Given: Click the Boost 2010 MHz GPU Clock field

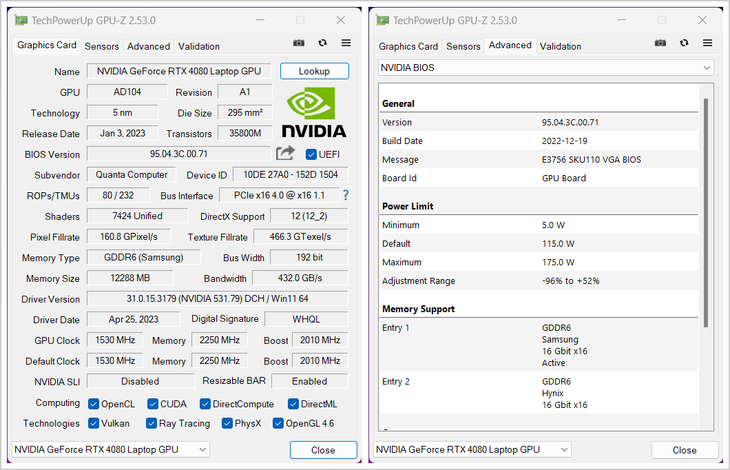Looking at the screenshot, I should tap(320, 340).
